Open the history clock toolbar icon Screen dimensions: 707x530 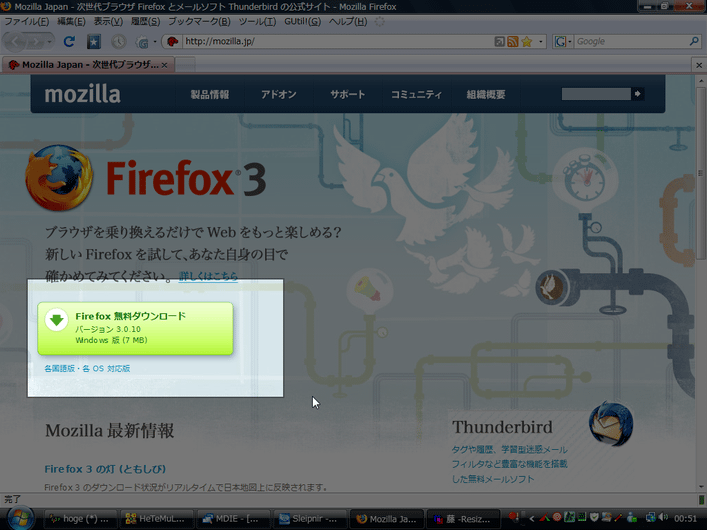(x=119, y=41)
